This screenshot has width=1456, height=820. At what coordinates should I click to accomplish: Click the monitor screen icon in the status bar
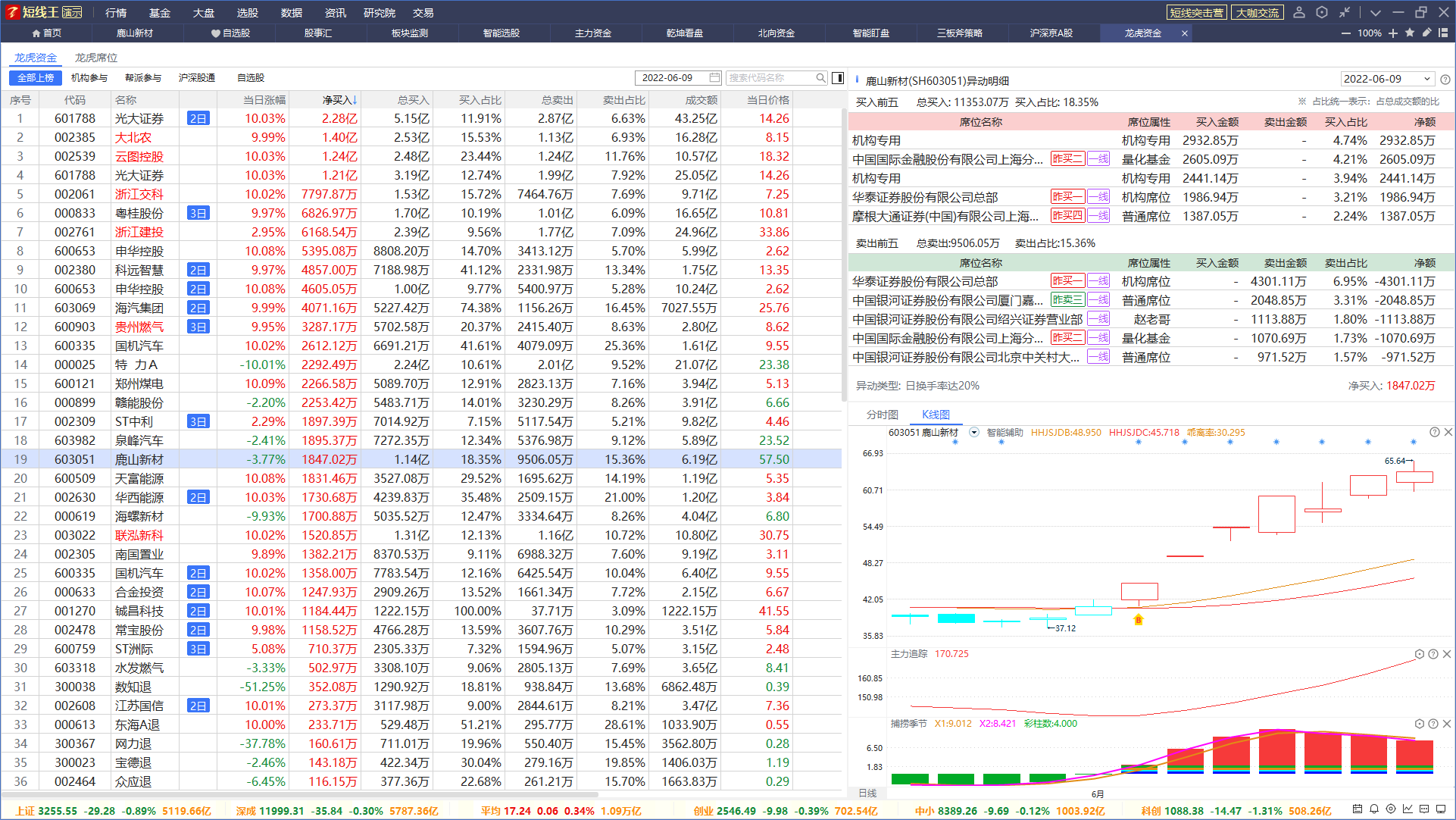(1441, 809)
